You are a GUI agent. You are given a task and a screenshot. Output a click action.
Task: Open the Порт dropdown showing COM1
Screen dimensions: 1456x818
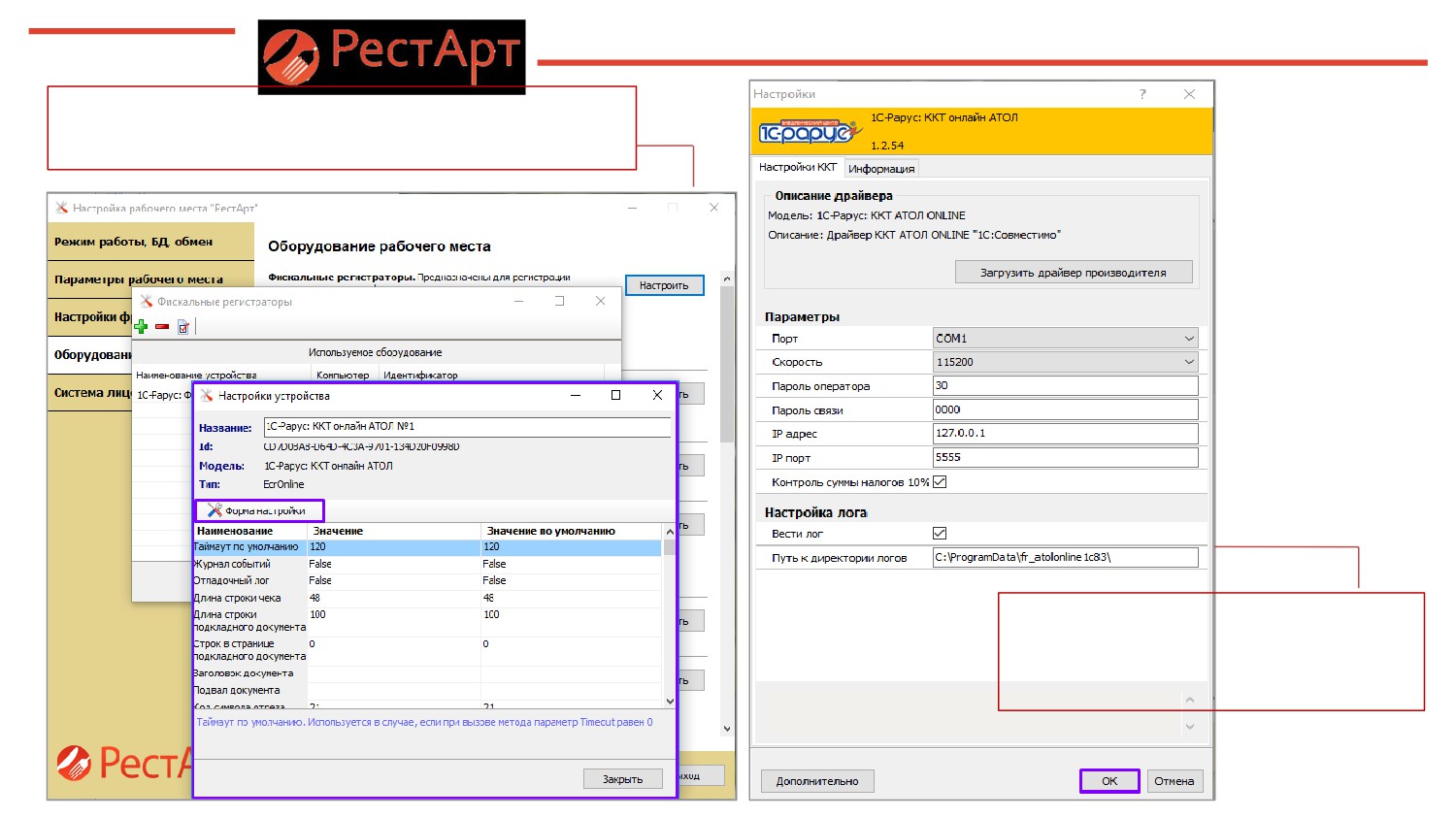click(1065, 338)
